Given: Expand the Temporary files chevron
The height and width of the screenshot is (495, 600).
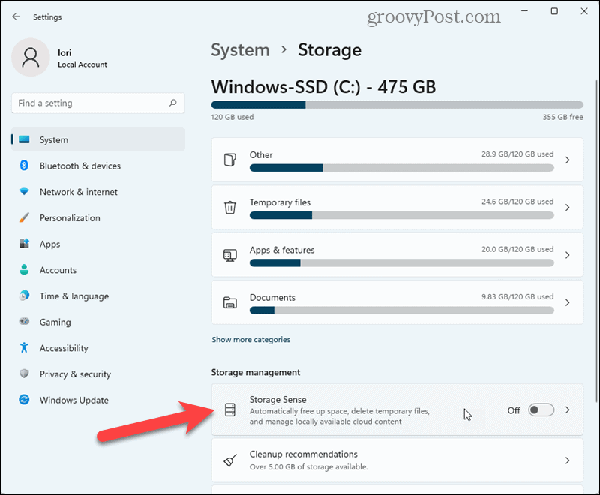Looking at the screenshot, I should [x=567, y=207].
